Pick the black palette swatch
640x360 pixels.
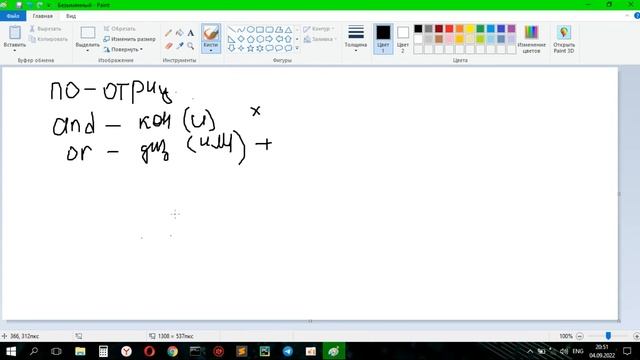coord(418,29)
